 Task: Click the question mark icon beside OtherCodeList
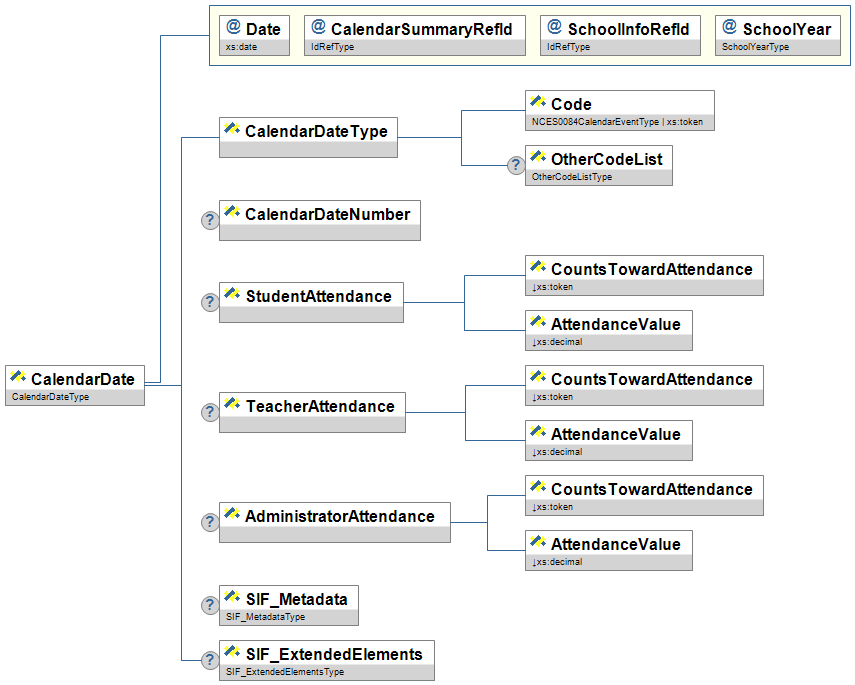pyautogui.click(x=516, y=166)
